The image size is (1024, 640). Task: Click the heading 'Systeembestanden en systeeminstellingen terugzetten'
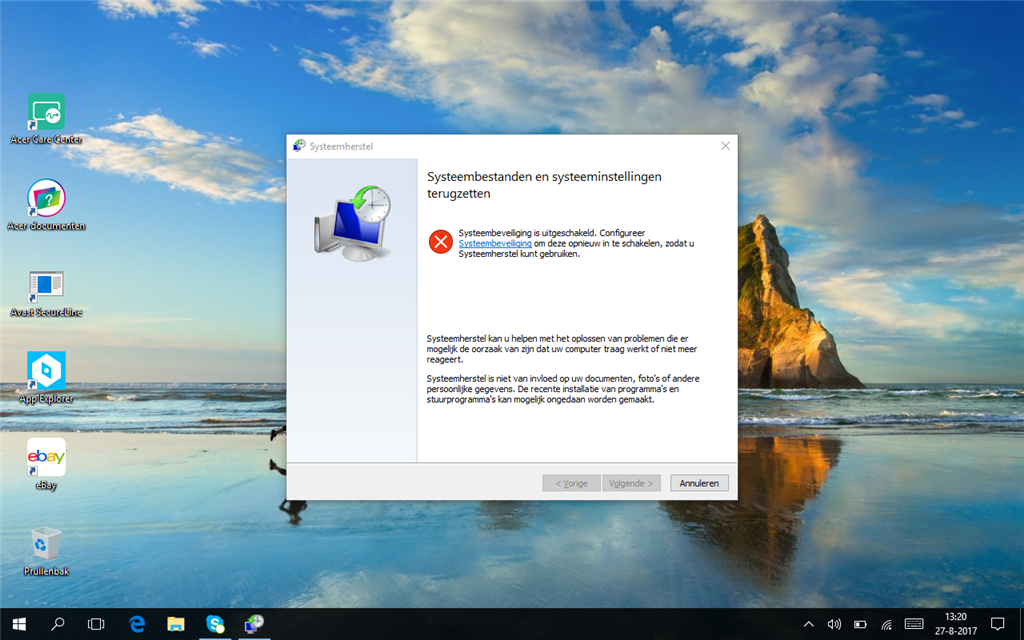tap(544, 185)
